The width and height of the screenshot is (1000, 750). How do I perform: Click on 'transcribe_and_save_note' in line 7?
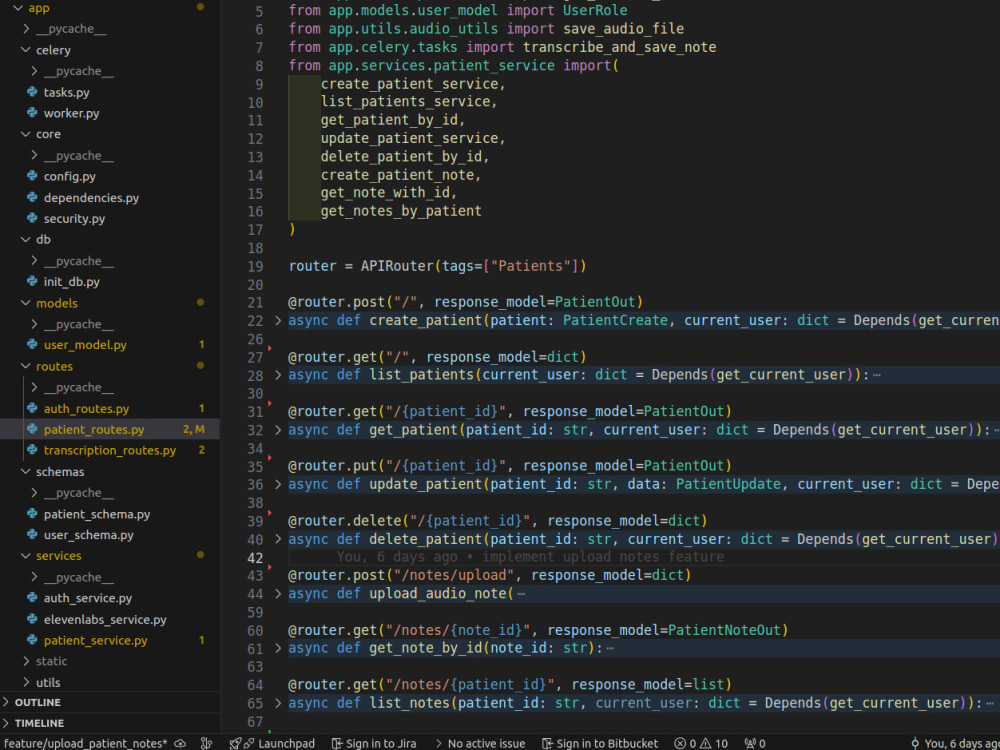point(619,47)
